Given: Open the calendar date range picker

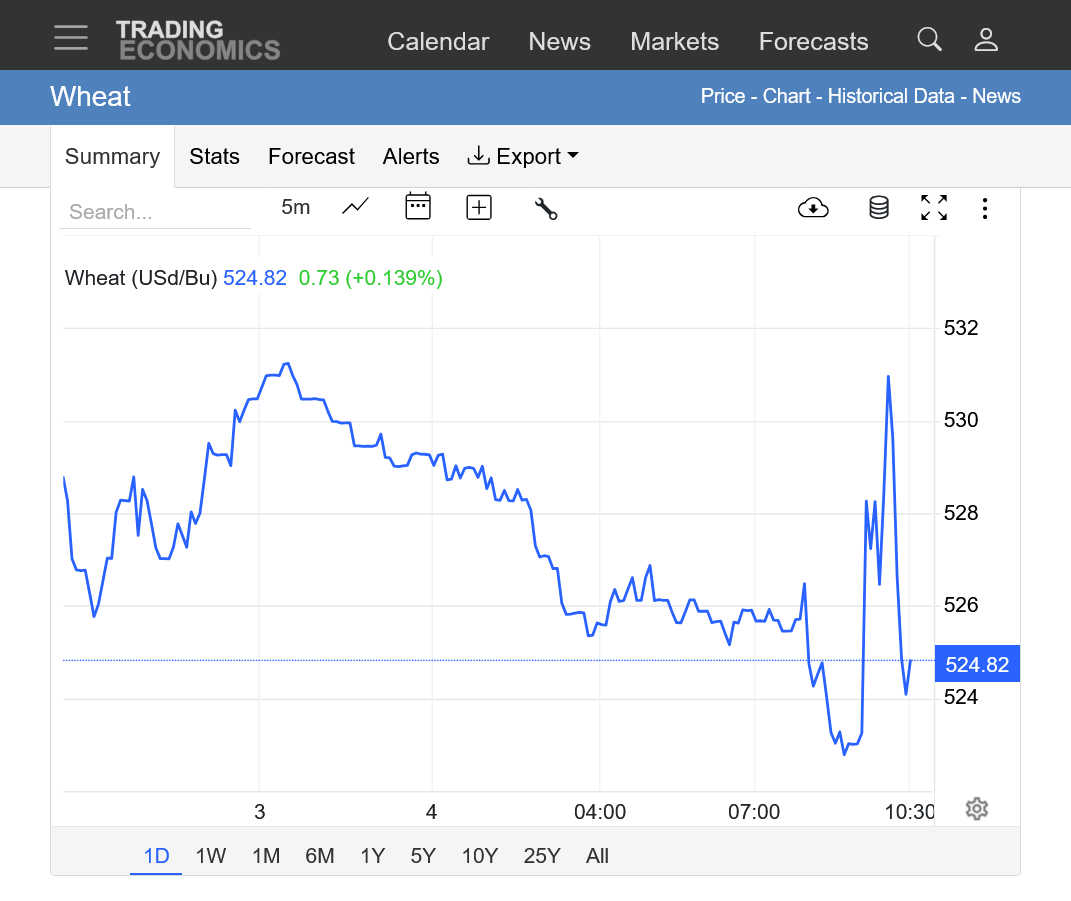Looking at the screenshot, I should pyautogui.click(x=417, y=207).
